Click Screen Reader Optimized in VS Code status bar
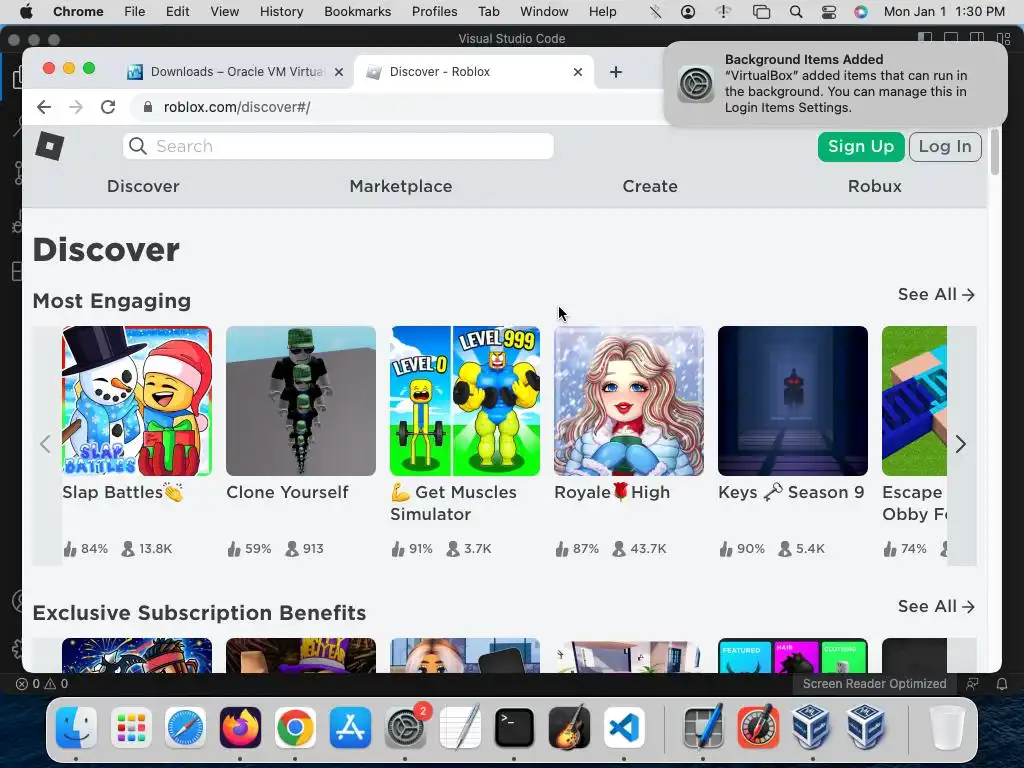The height and width of the screenshot is (768, 1024). pyautogui.click(x=874, y=684)
